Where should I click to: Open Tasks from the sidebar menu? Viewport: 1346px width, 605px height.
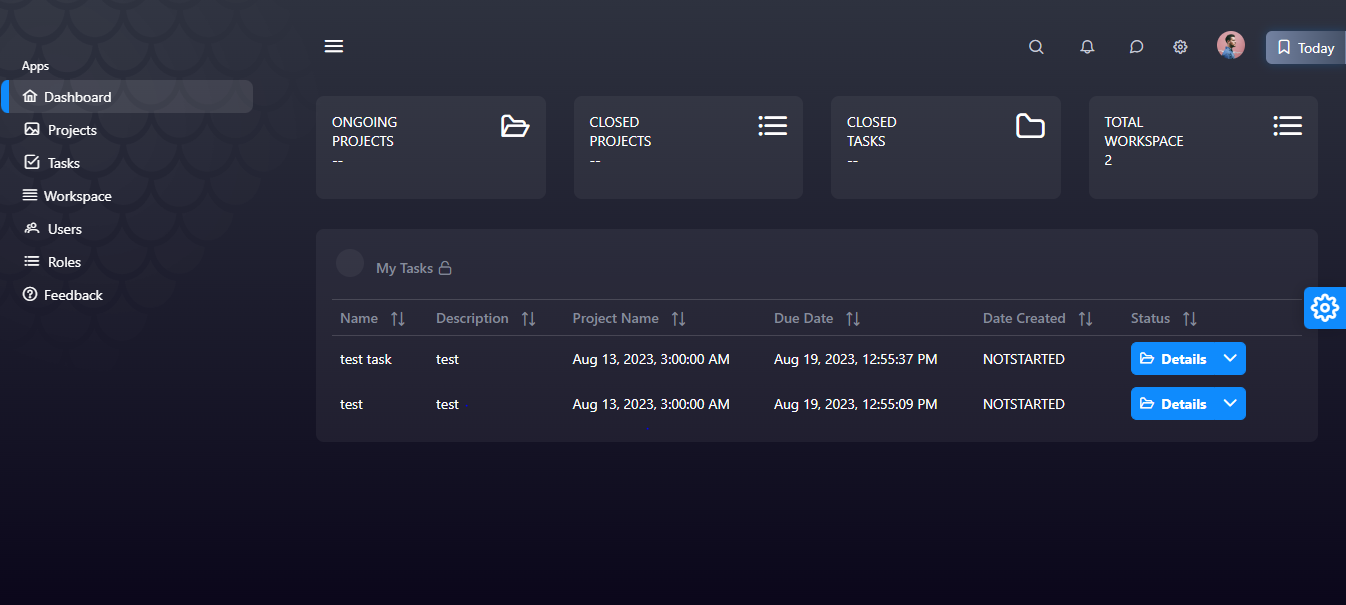[x=63, y=163]
